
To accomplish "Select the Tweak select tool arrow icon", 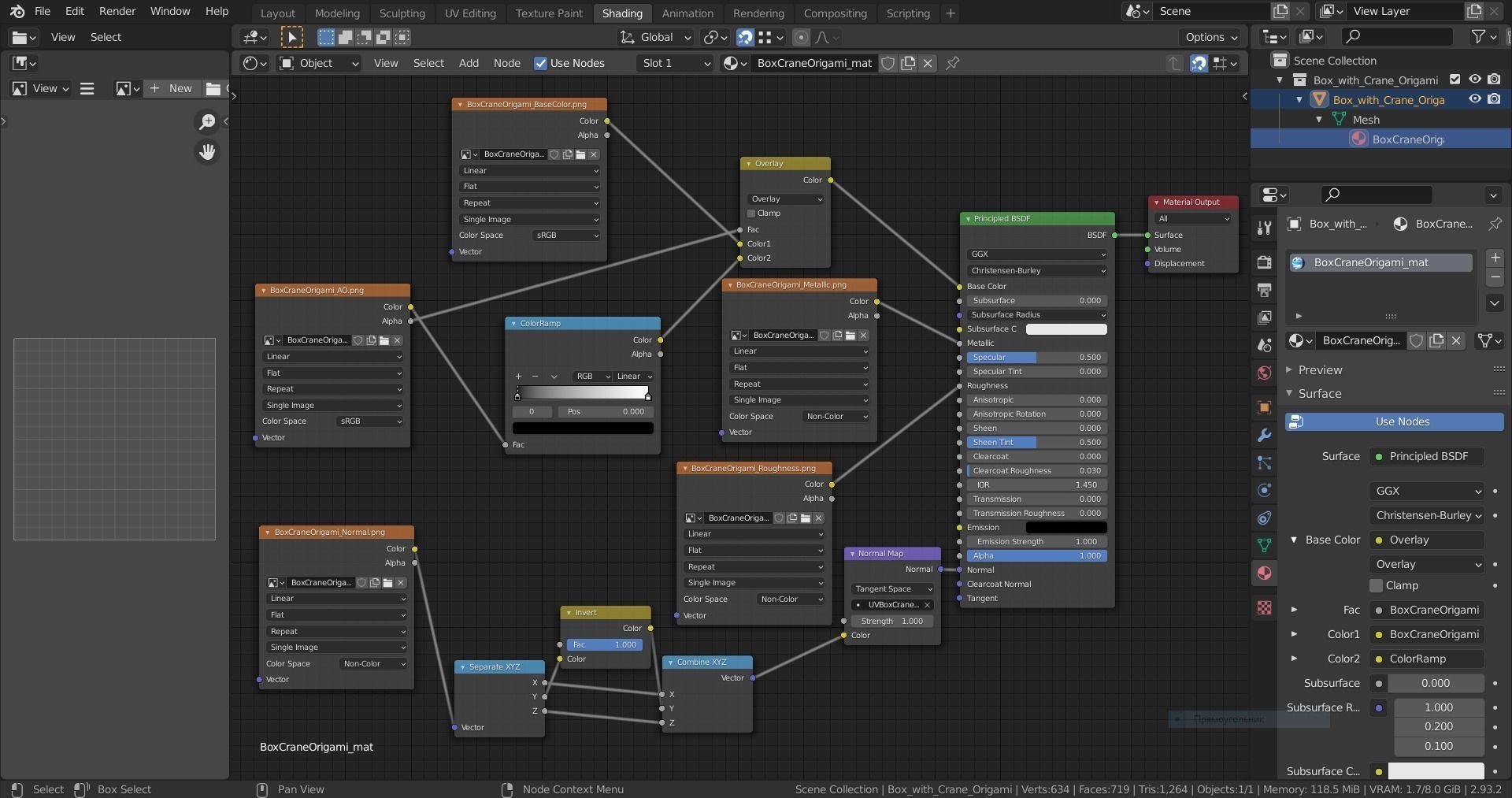I will pos(291,37).
